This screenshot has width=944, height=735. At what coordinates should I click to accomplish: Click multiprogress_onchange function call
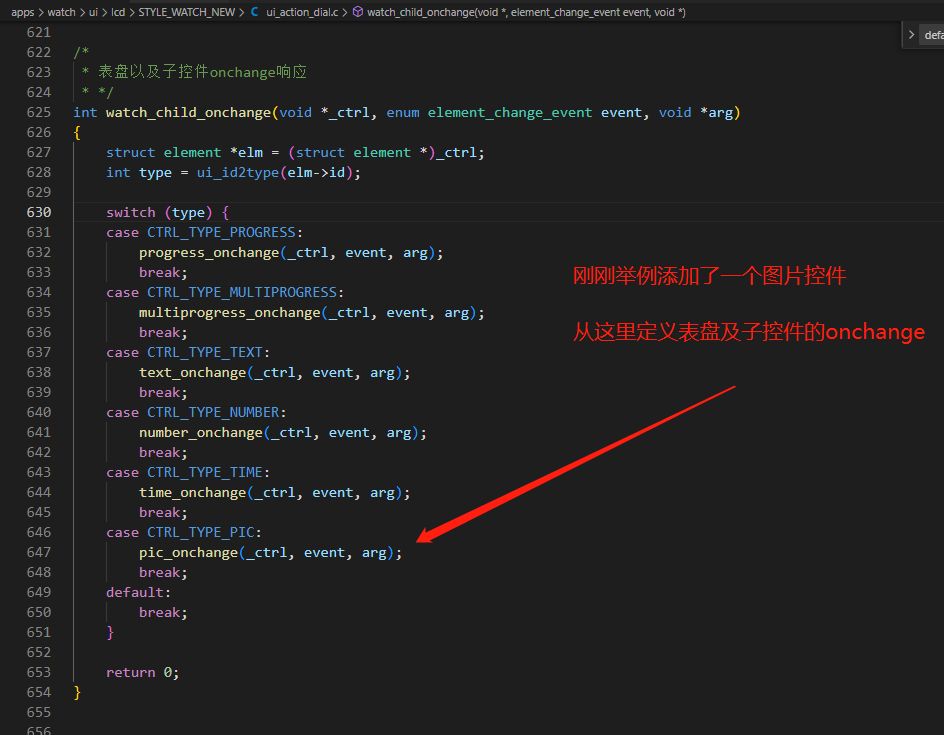pos(229,313)
